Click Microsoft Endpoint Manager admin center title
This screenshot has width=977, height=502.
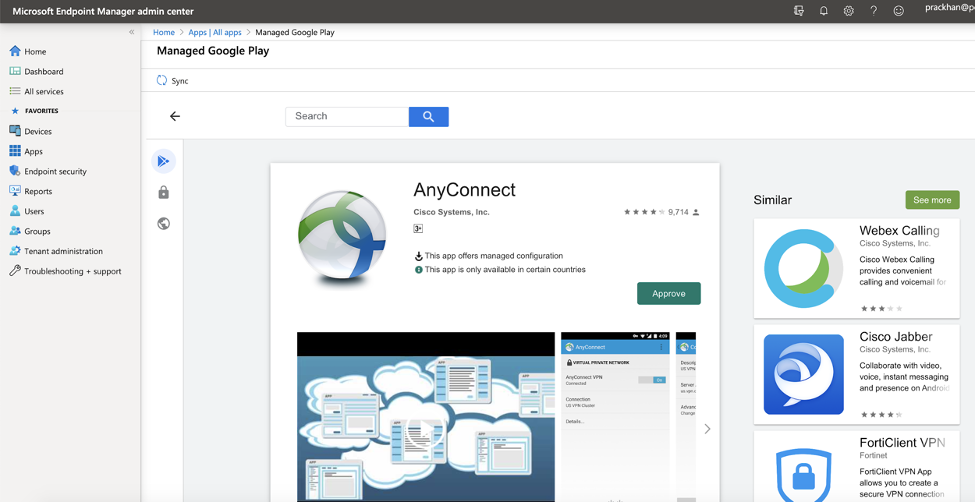pos(103,11)
